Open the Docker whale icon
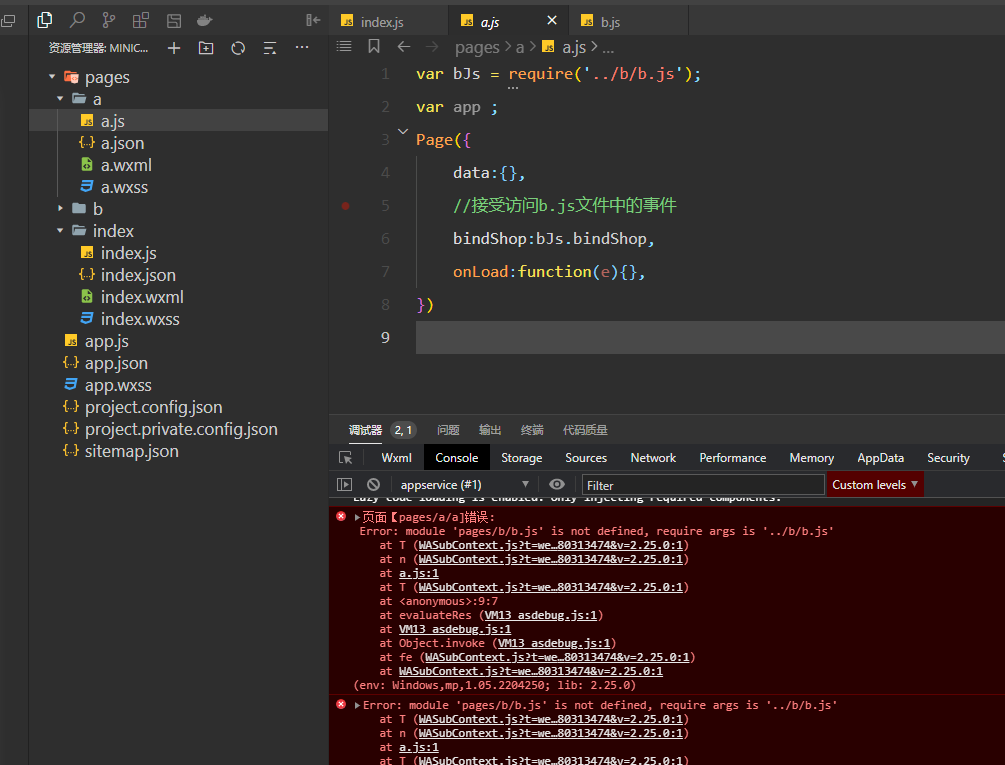Screen dimensions: 1005x765 204,21
